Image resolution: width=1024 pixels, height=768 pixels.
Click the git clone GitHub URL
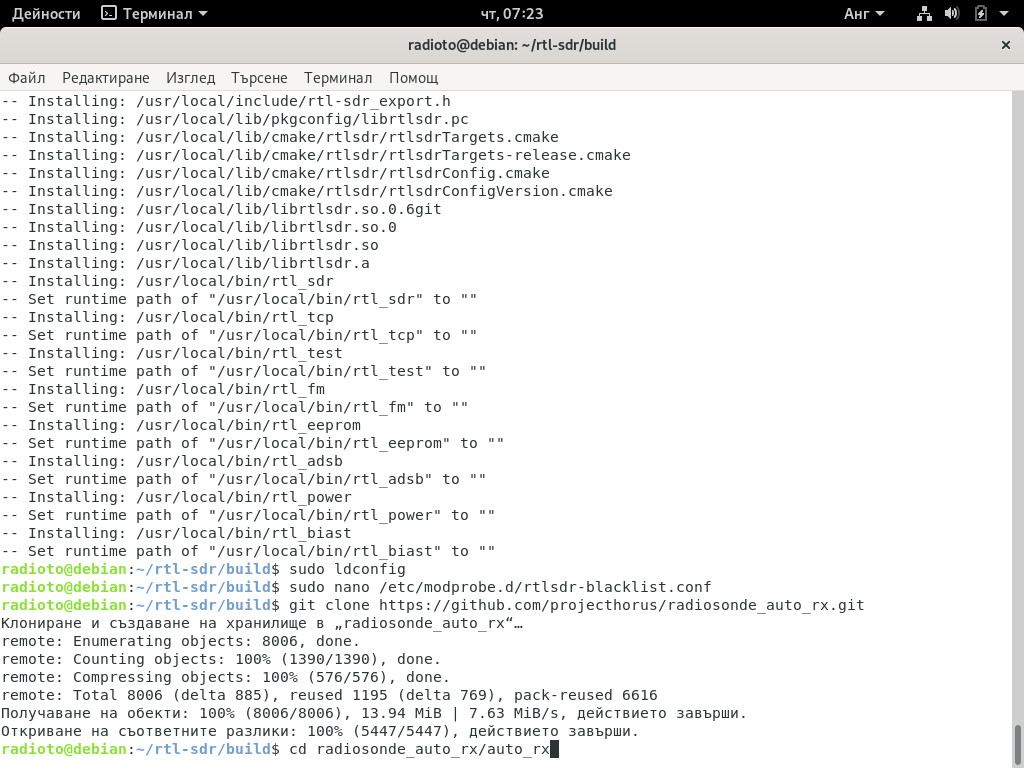pyautogui.click(x=622, y=605)
